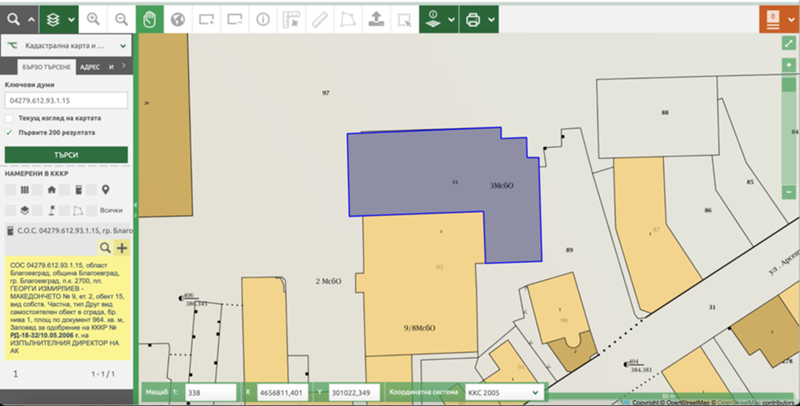Select the ruler measure distance tool
Screen dimensions: 800x406
(319, 19)
